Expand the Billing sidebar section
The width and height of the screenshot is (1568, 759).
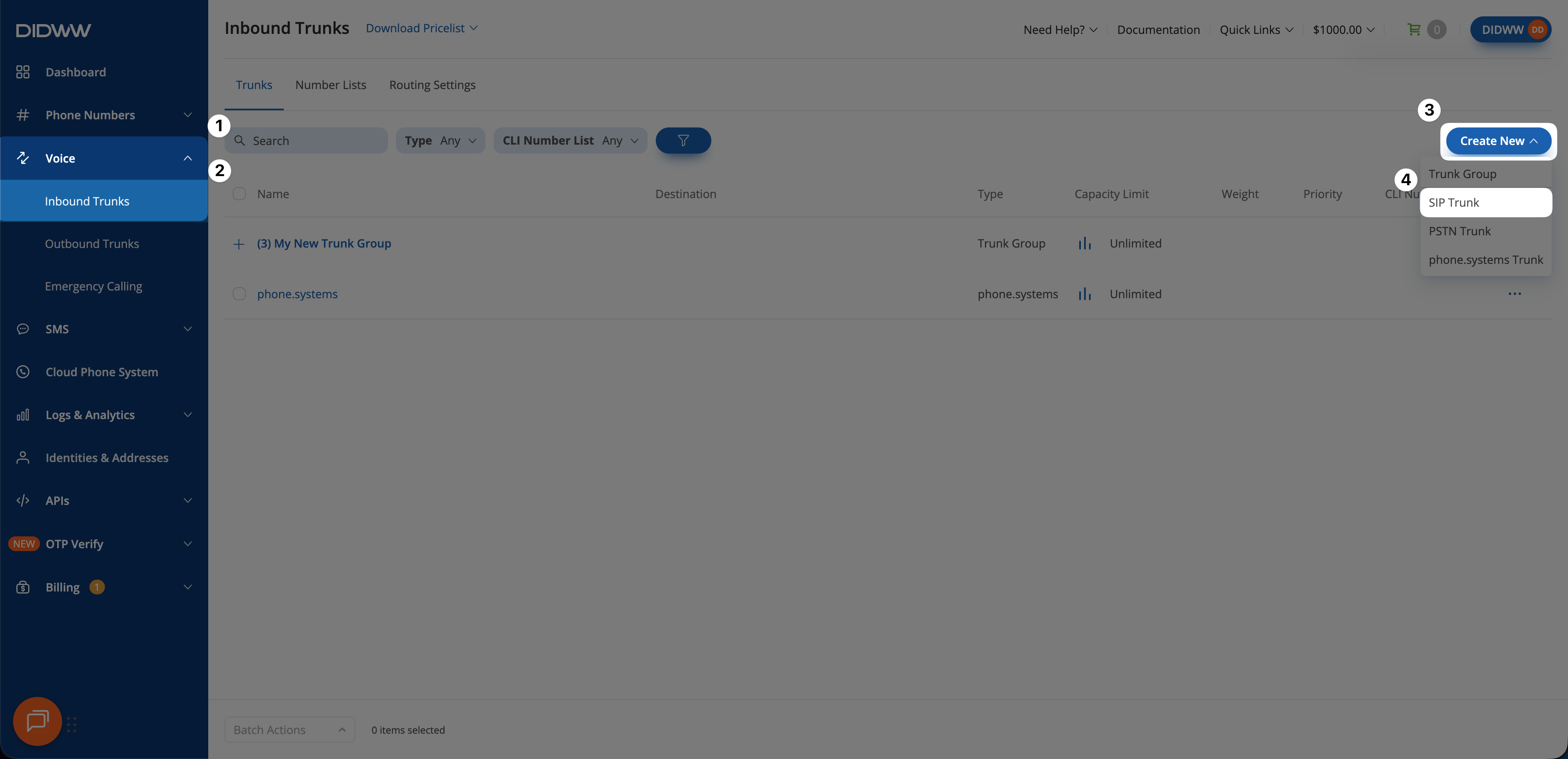[x=104, y=587]
